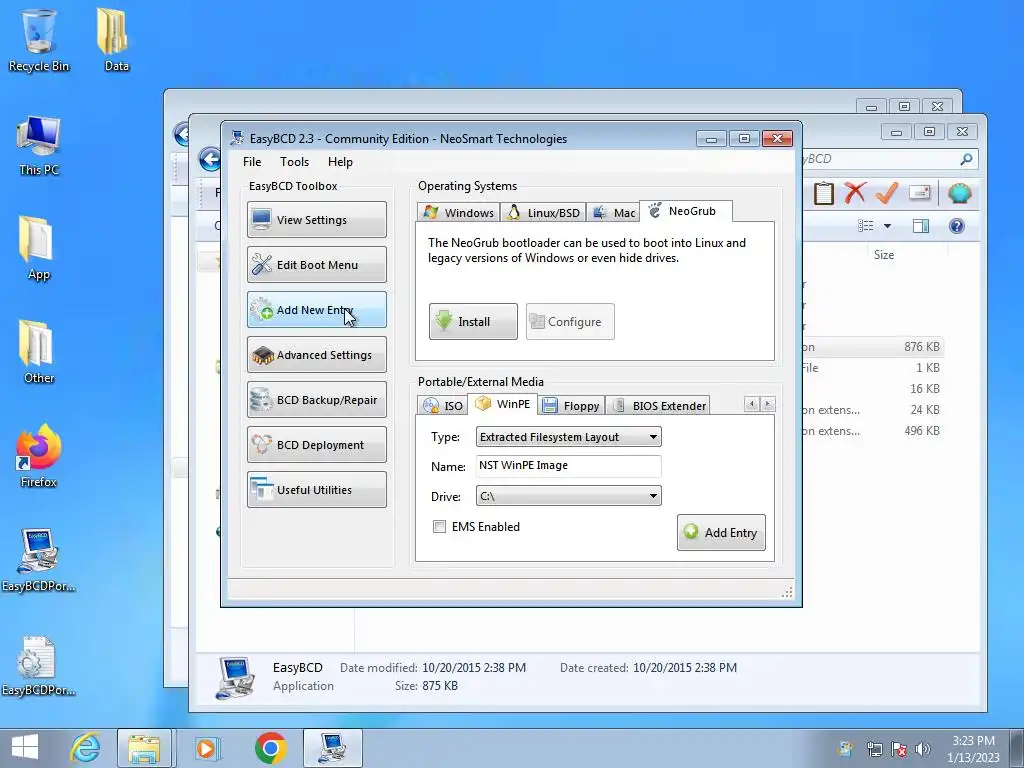The image size is (1024, 768).
Task: Open Useful Utilities section
Action: pyautogui.click(x=317, y=490)
